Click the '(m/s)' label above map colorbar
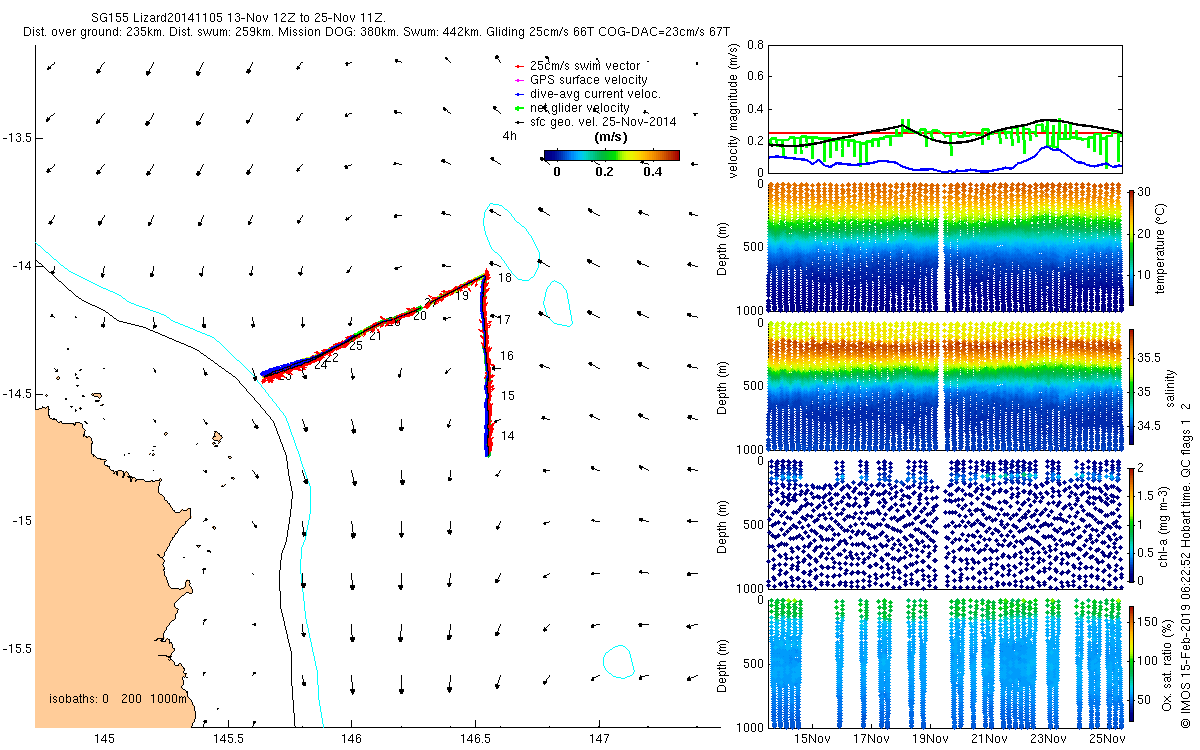Image resolution: width=1200 pixels, height=750 pixels. (611, 137)
